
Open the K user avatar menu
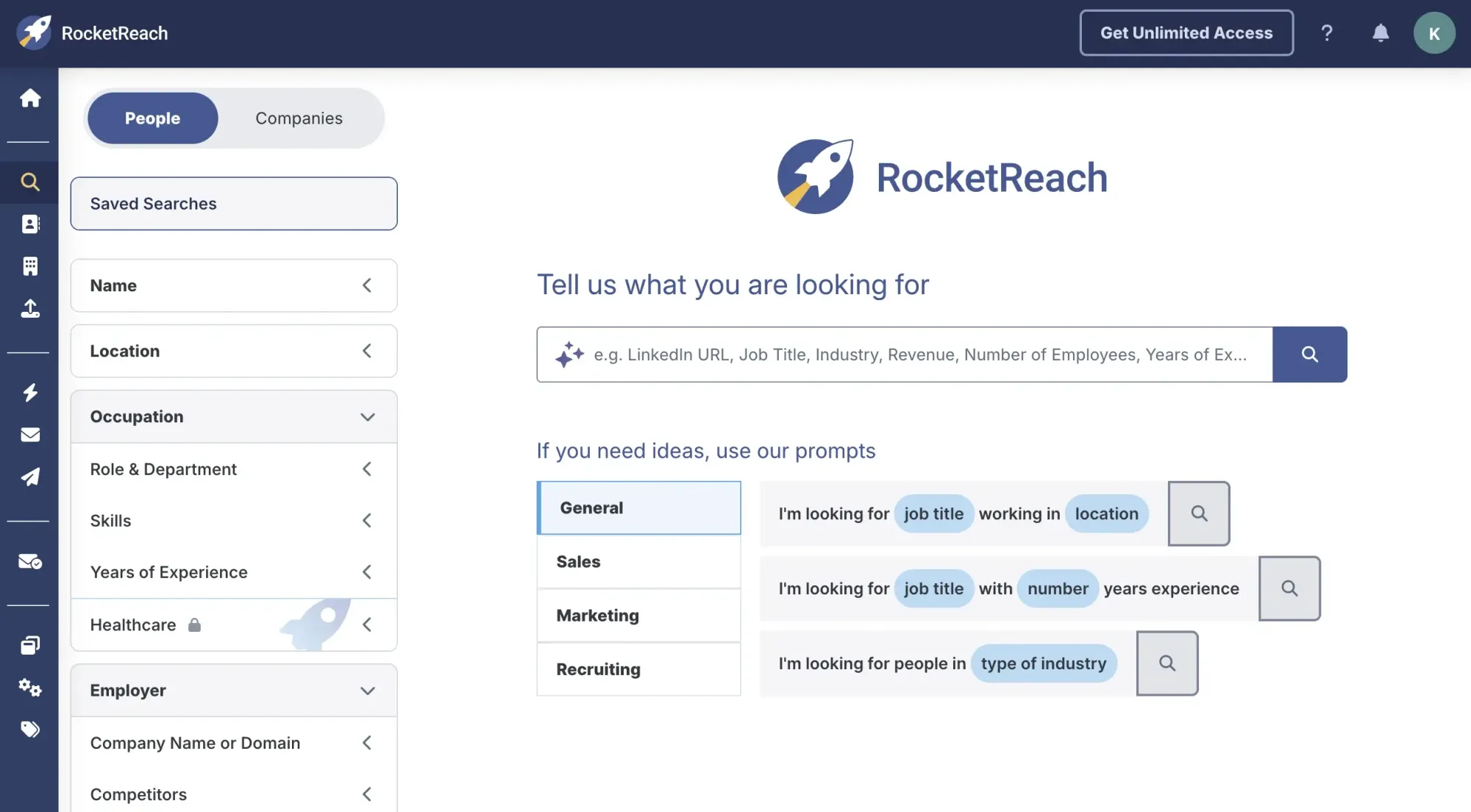[x=1433, y=33]
